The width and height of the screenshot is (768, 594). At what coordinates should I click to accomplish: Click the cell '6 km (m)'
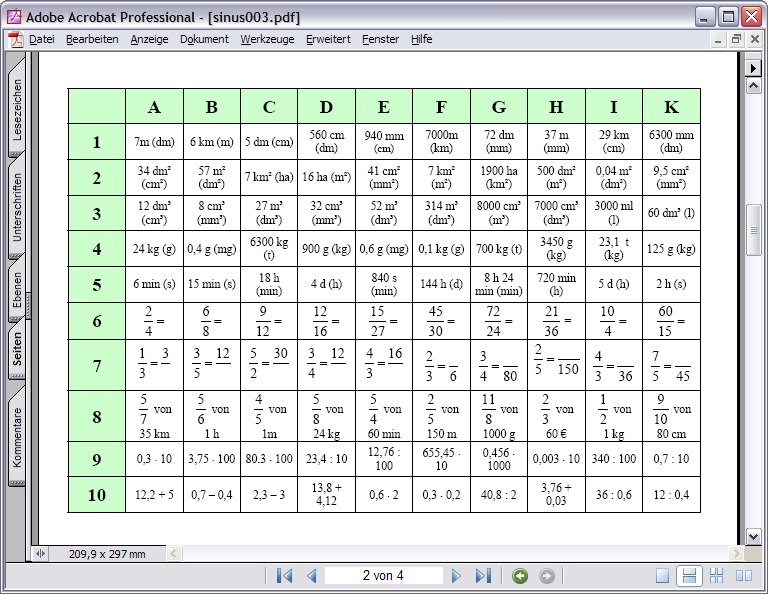click(x=212, y=142)
